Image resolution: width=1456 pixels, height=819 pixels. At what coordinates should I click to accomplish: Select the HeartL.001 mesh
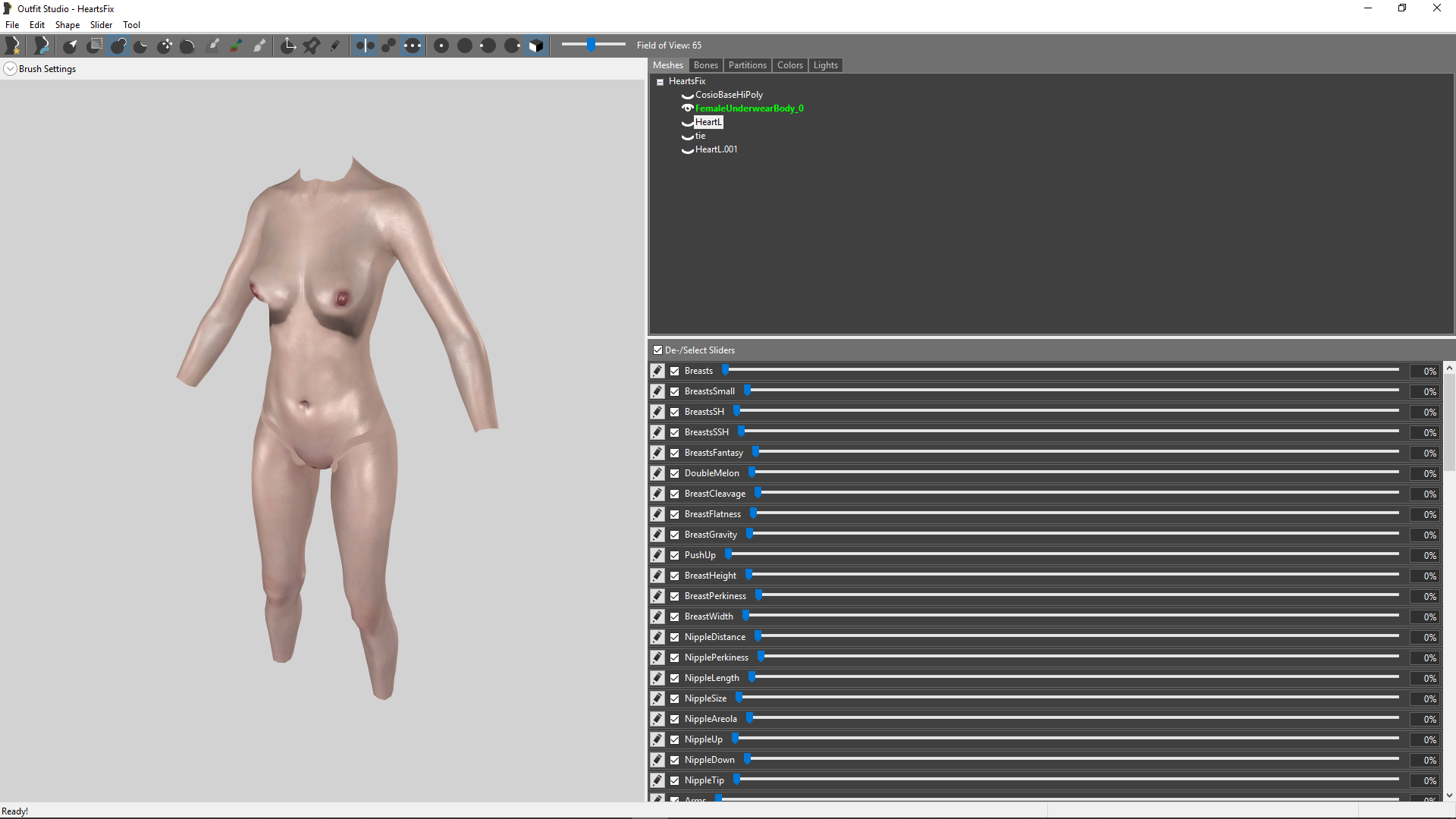[x=716, y=149]
